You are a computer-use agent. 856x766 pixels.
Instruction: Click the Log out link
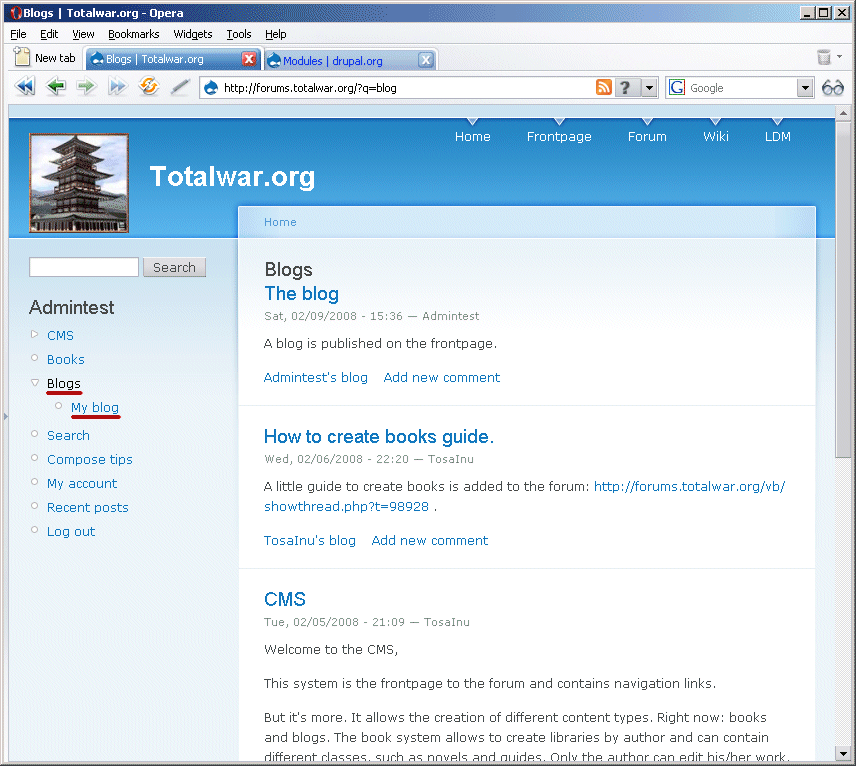pyautogui.click(x=71, y=532)
